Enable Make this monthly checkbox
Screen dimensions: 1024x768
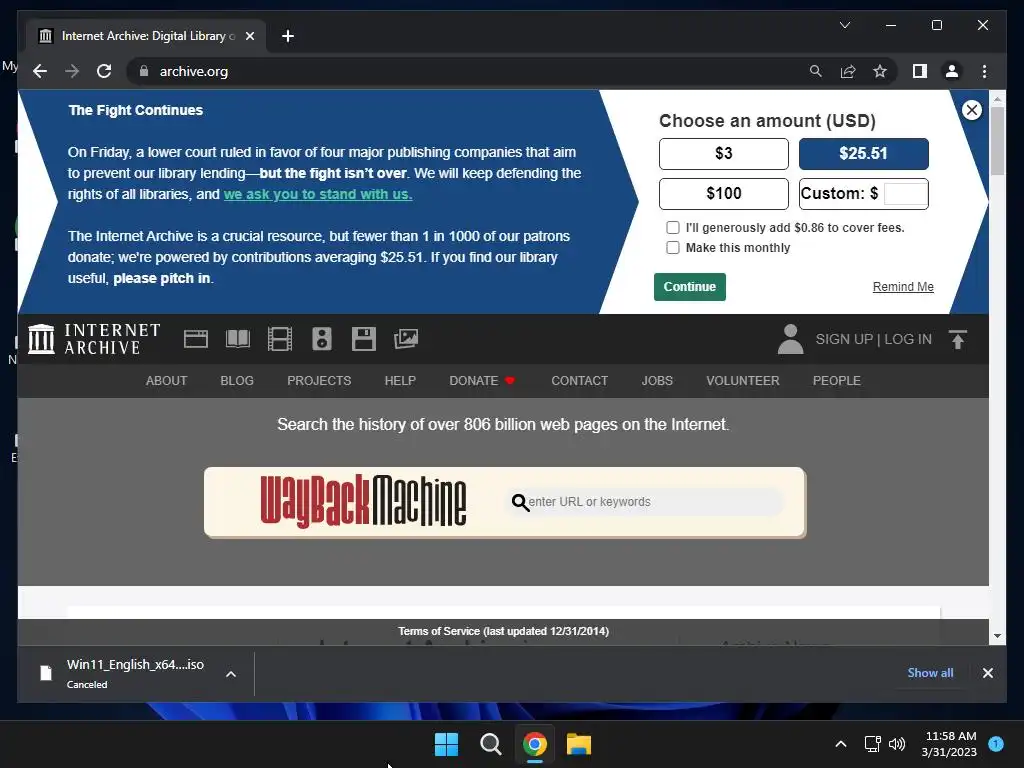point(673,248)
